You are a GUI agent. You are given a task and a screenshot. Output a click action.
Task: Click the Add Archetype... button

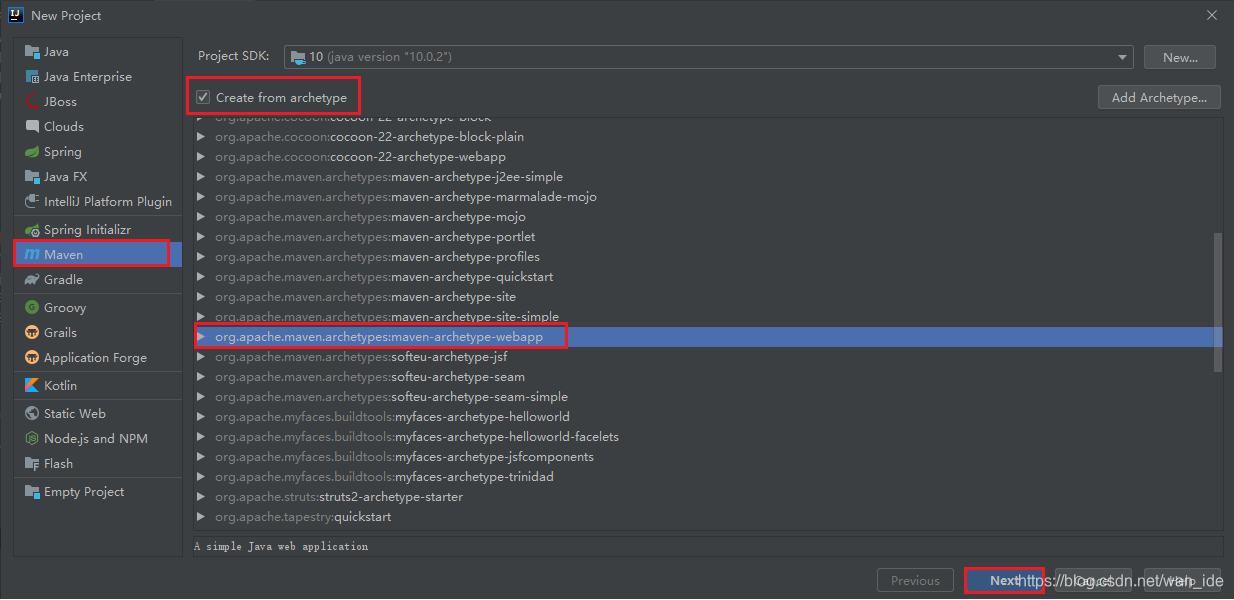[x=1159, y=97]
